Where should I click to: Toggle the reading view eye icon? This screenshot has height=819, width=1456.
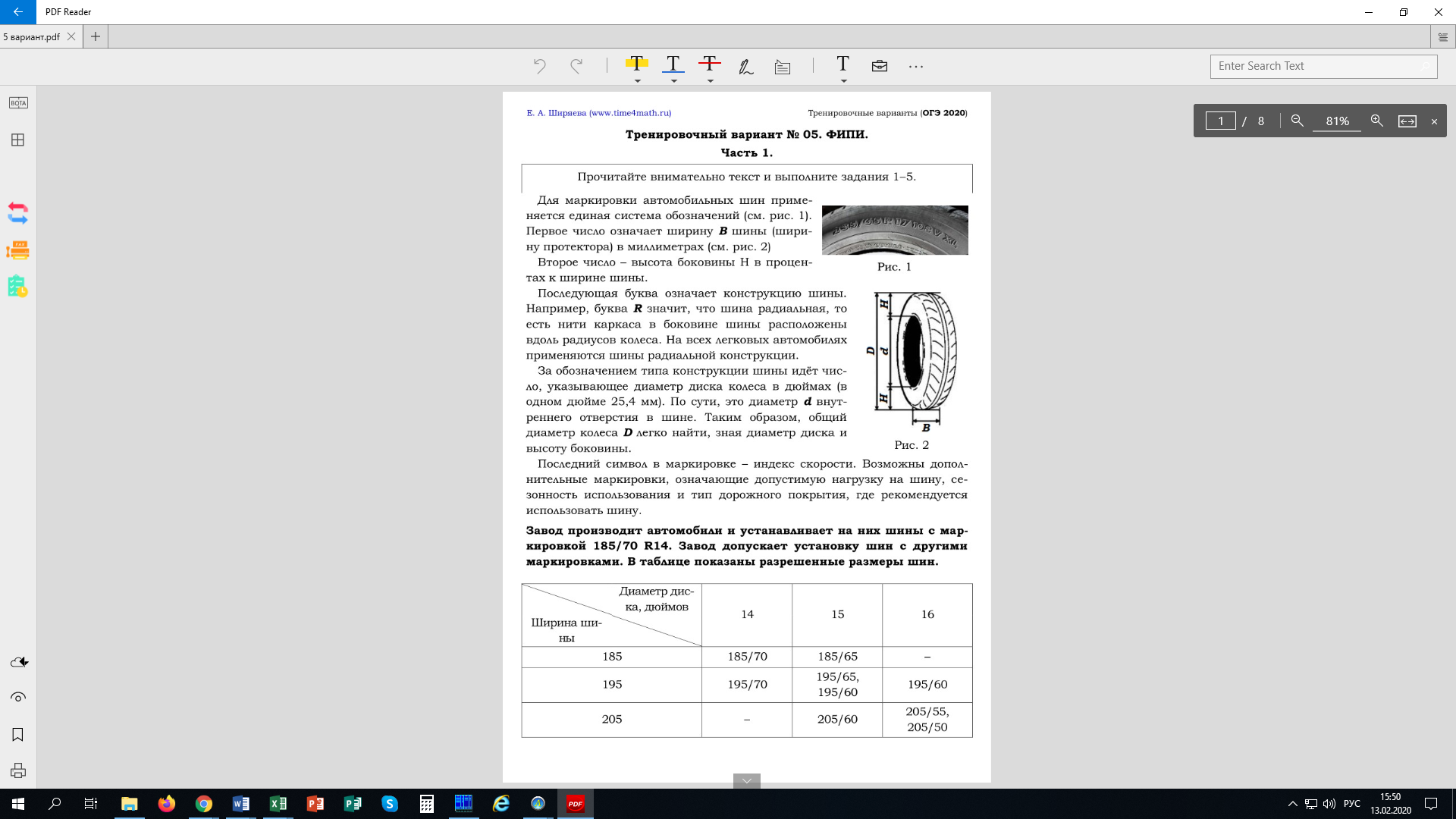[x=18, y=698]
